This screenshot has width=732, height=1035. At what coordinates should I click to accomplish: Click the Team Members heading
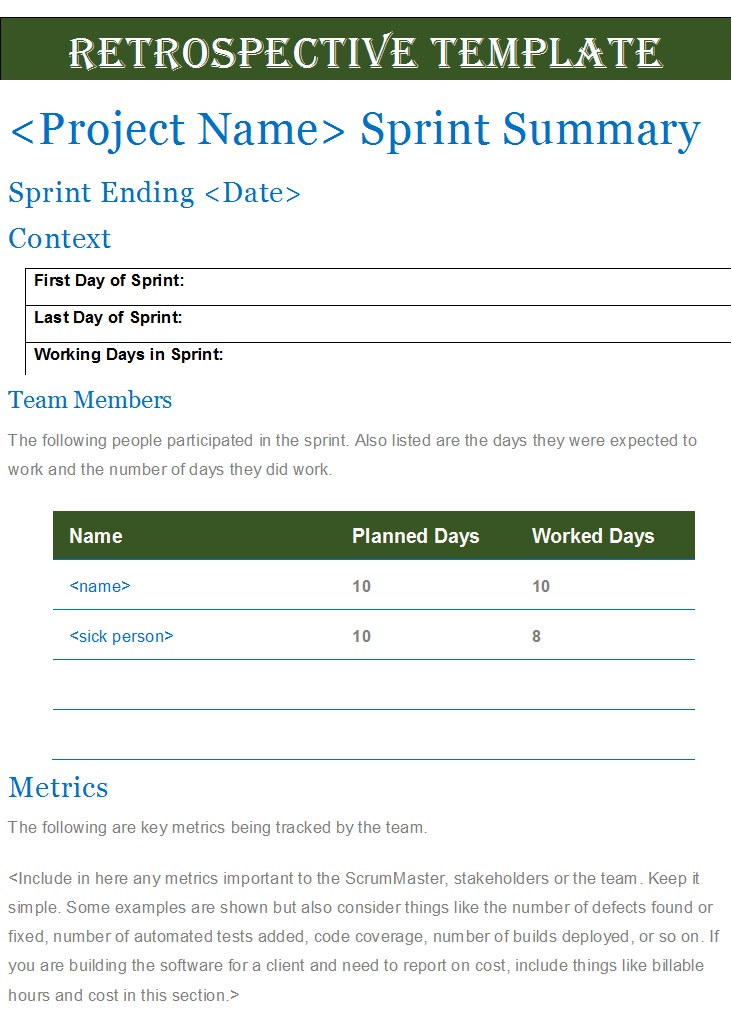point(90,400)
